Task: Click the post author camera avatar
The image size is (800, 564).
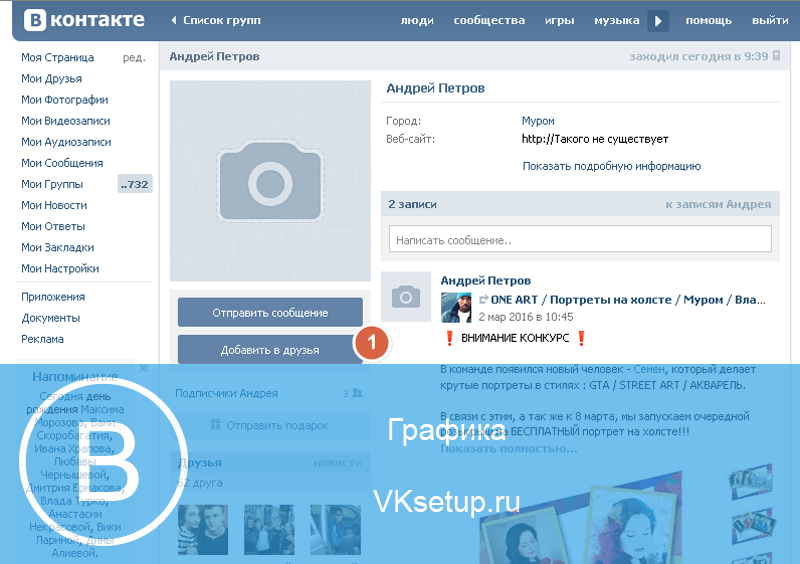Action: point(406,297)
